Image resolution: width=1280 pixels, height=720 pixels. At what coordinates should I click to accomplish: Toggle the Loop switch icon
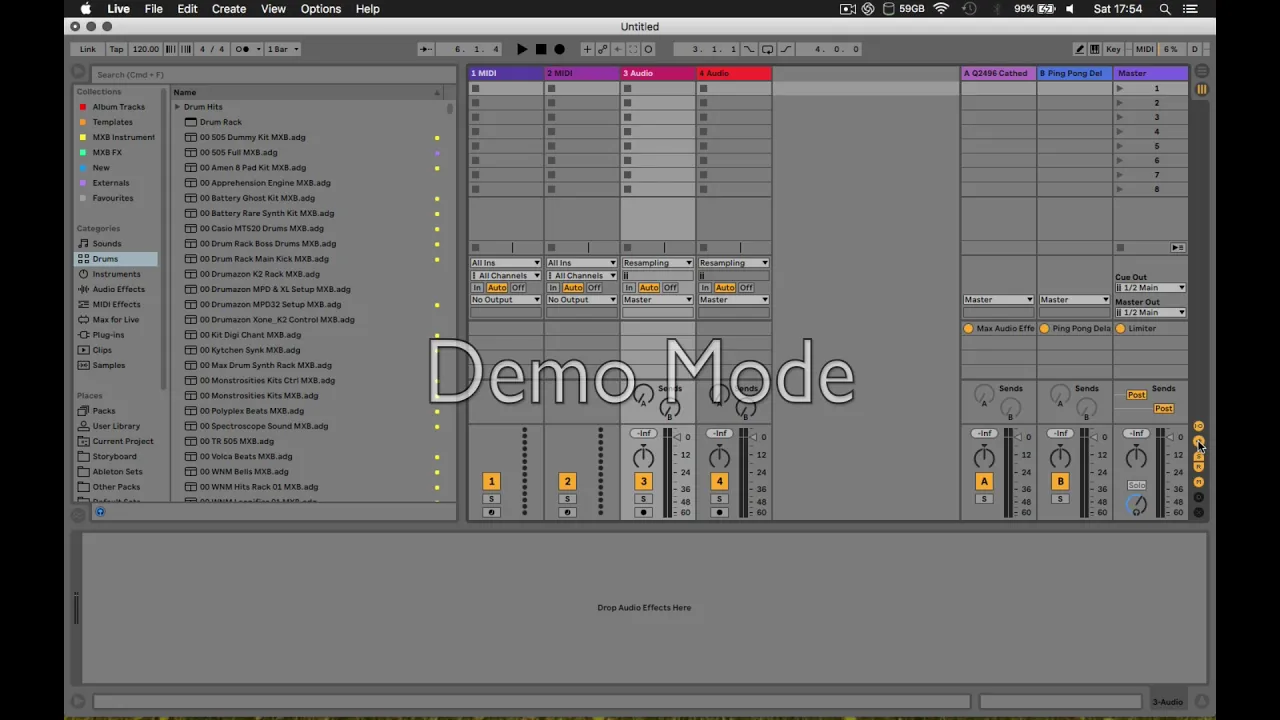coord(767,49)
